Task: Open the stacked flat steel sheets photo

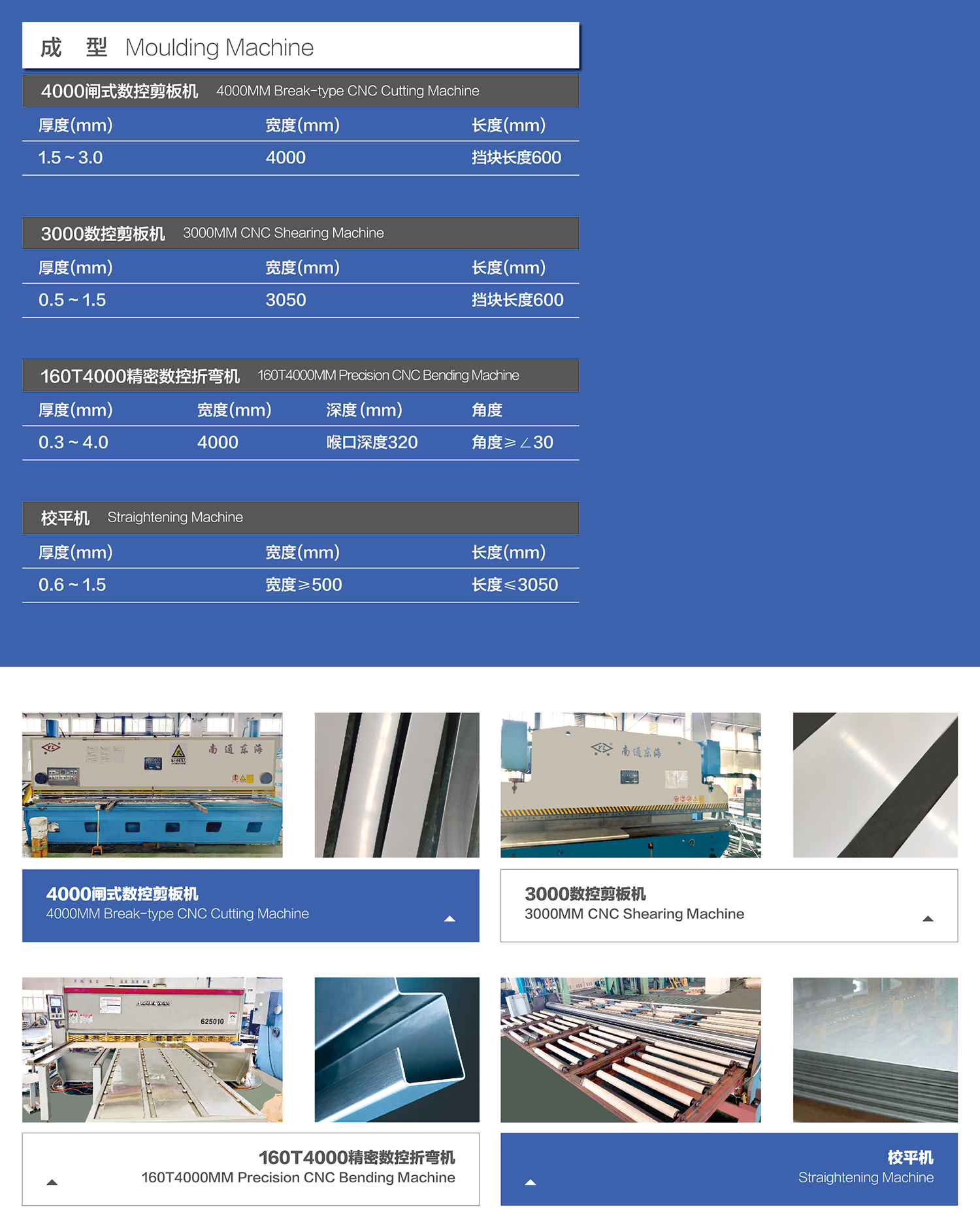Action: (875, 1050)
